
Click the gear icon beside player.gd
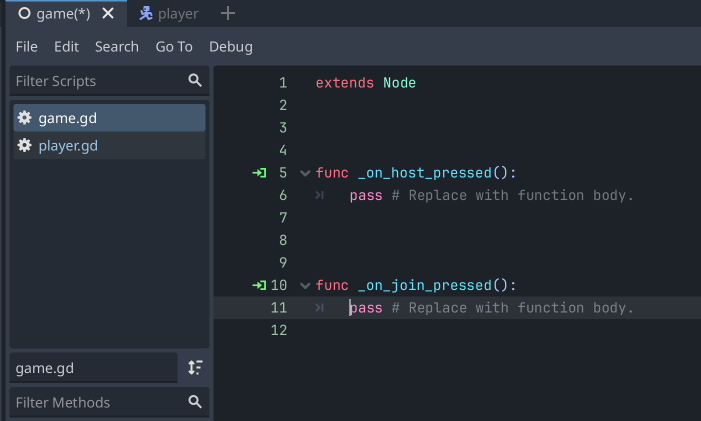click(25, 146)
